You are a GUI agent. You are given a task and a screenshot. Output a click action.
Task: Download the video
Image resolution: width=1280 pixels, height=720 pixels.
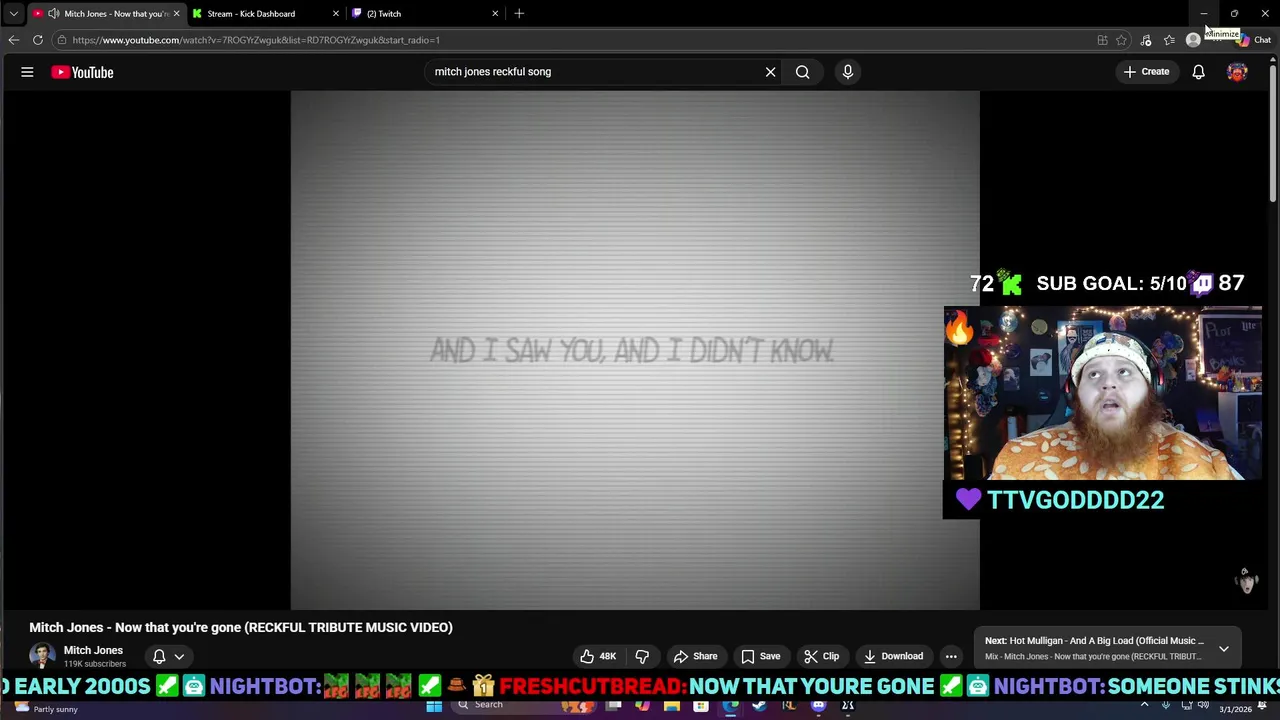(893, 656)
